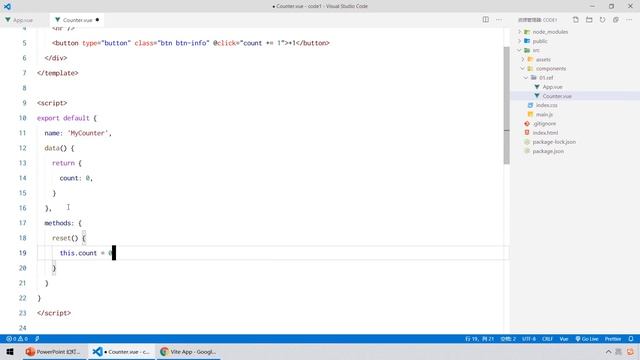The image size is (640, 360).
Task: Click '</template>' tag on line 7
Action: pyautogui.click(x=58, y=73)
